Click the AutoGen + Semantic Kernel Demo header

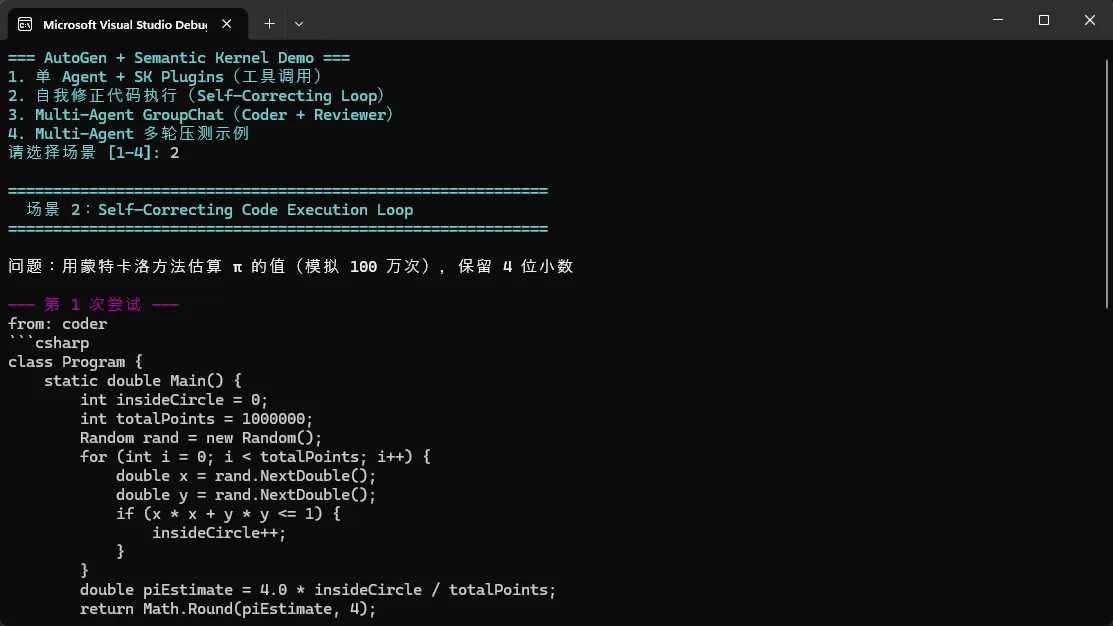tap(179, 58)
